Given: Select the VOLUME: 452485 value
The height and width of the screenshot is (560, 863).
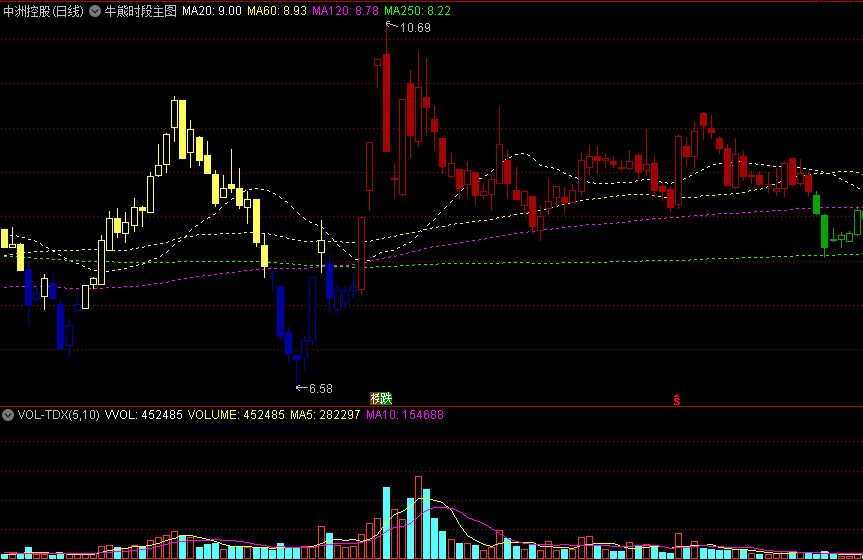Looking at the screenshot, I should point(236,415).
